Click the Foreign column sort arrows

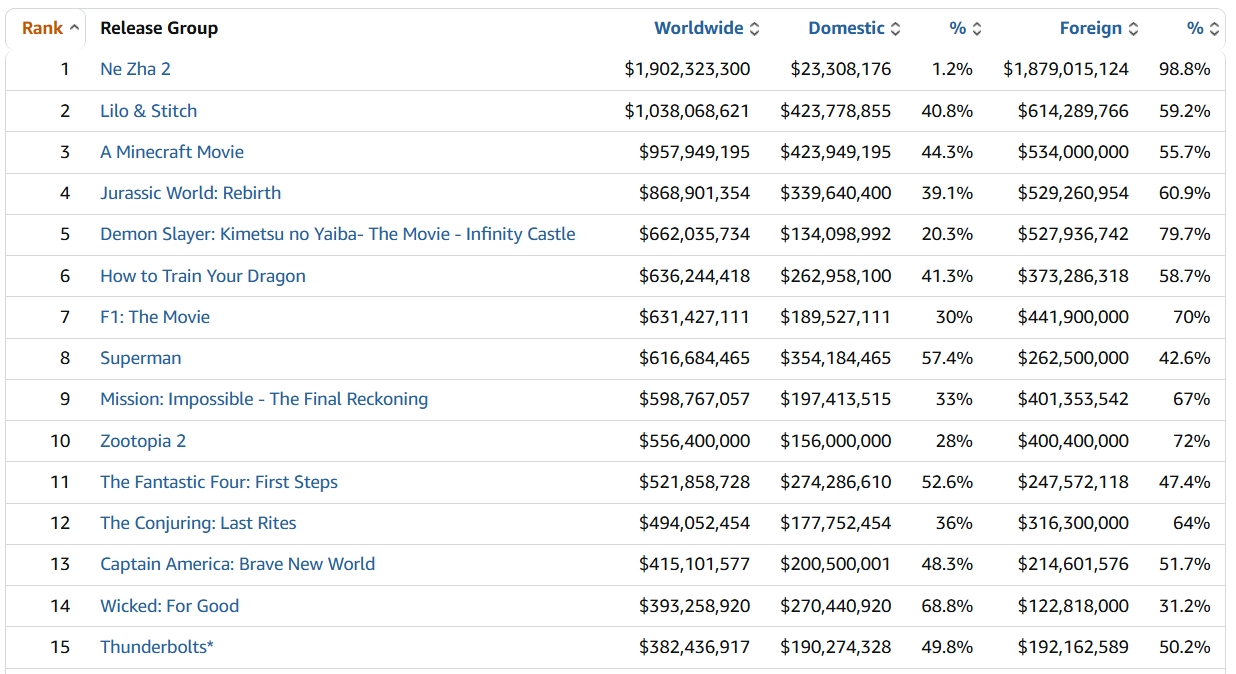(x=1133, y=29)
